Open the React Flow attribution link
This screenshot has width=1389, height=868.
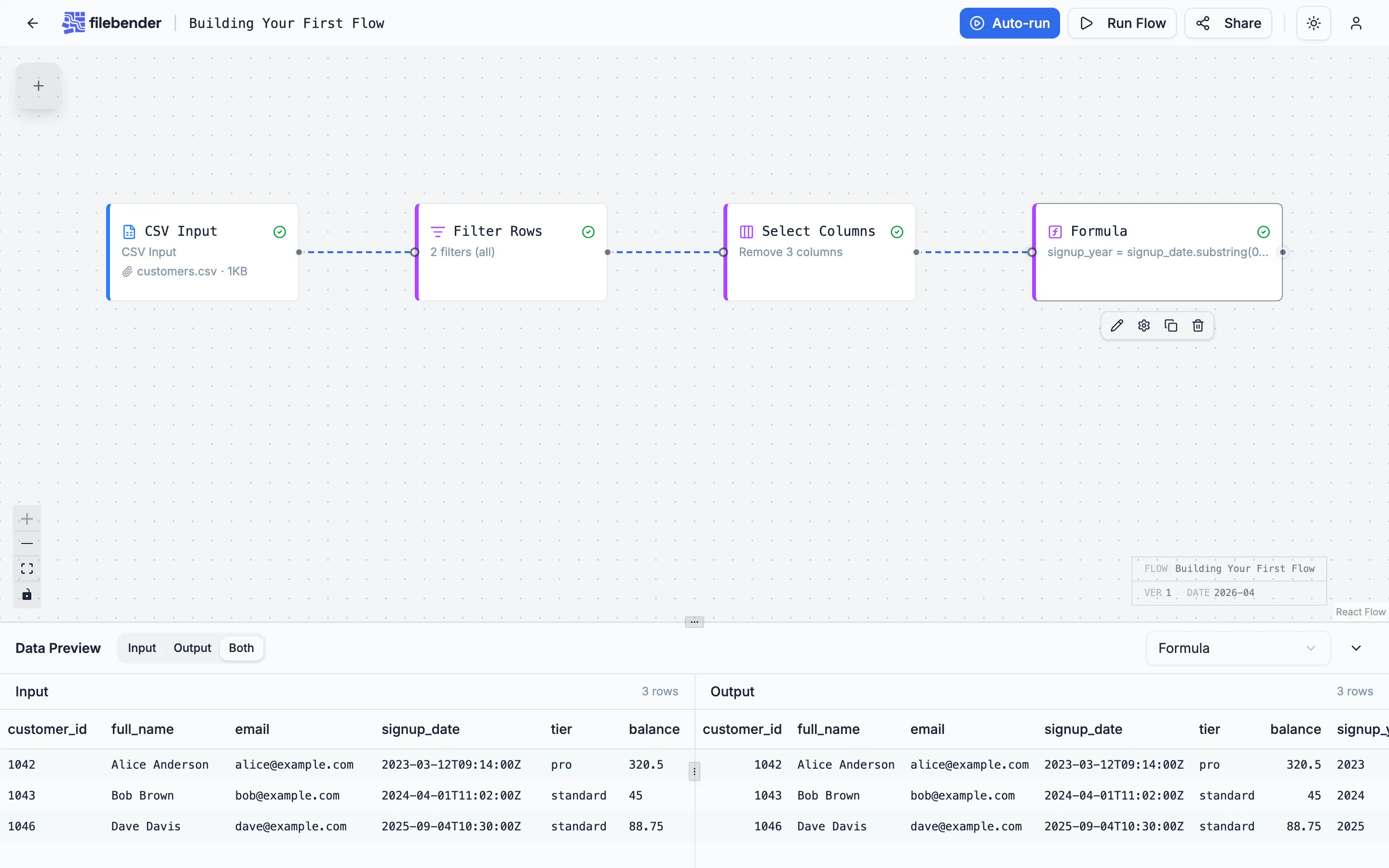pos(1360,612)
